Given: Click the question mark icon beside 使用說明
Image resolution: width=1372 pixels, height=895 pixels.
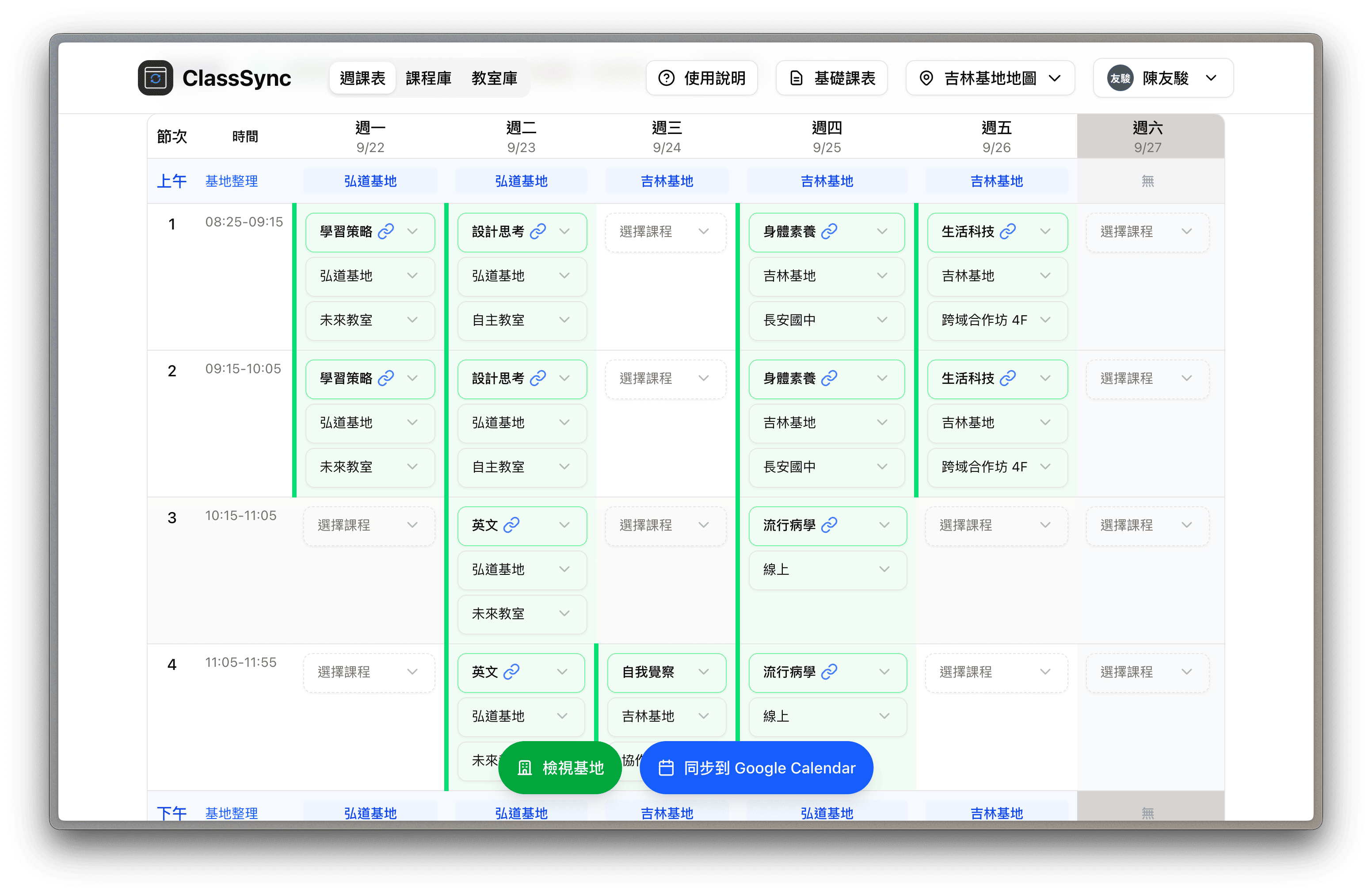Looking at the screenshot, I should point(667,78).
